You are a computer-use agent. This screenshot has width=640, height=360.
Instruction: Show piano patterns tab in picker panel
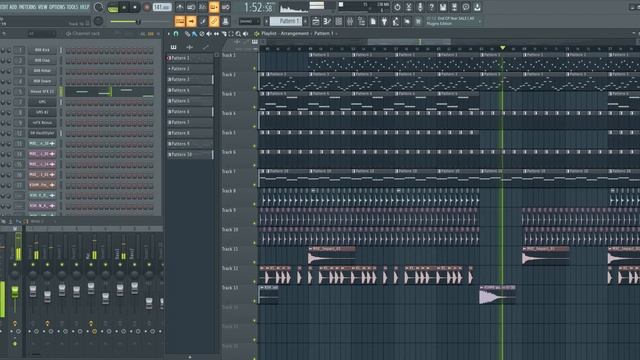pyautogui.click(x=173, y=47)
